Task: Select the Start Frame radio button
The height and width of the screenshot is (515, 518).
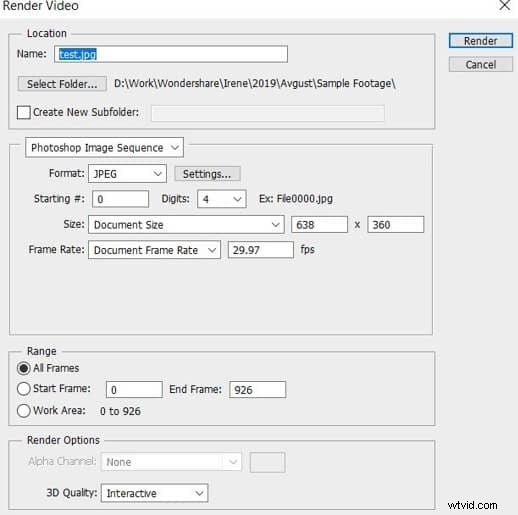Action: [x=24, y=389]
